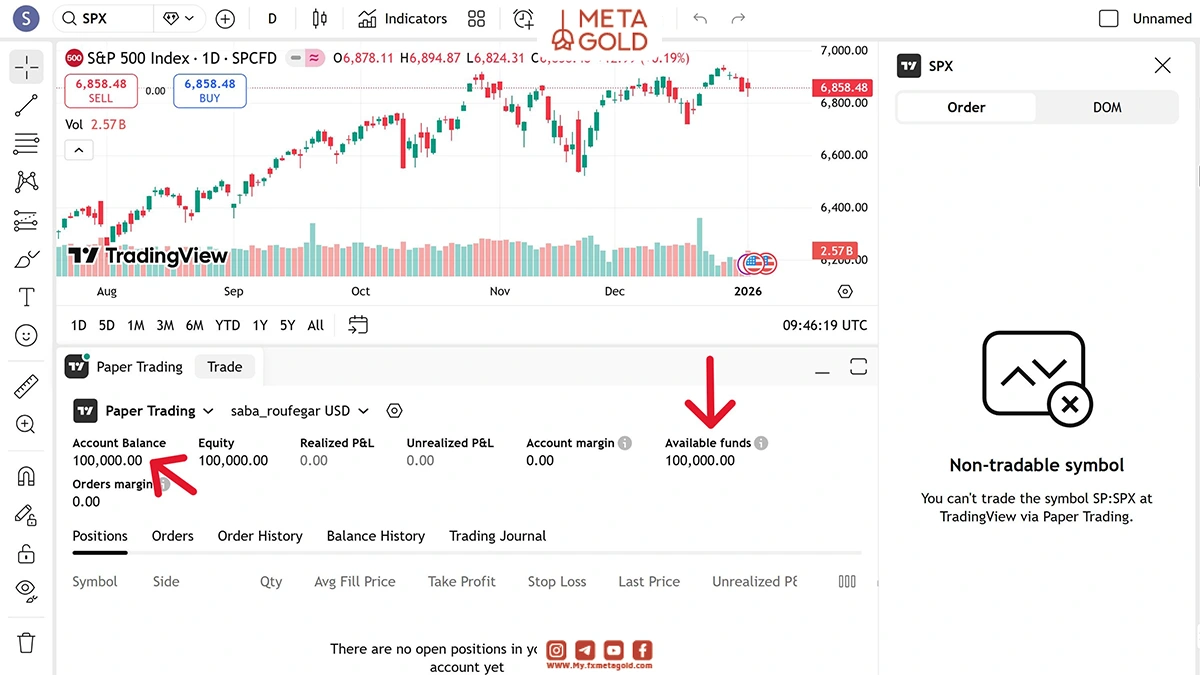Click the SPX symbol search field
Image resolution: width=1200 pixels, height=675 pixels.
(x=104, y=18)
